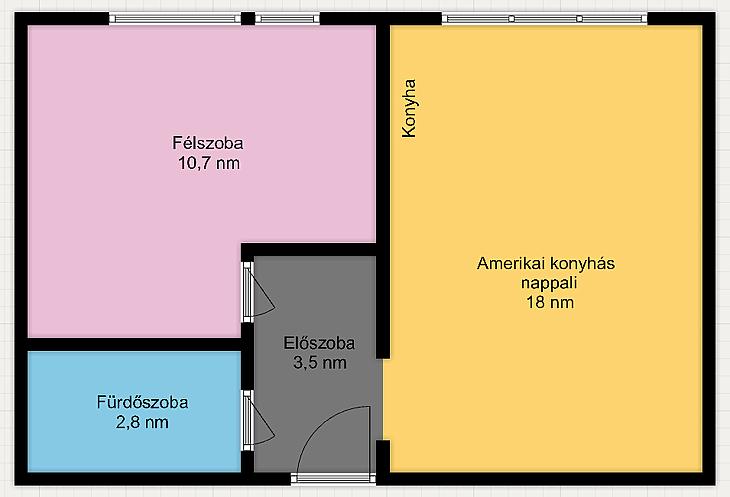Select the blue Fürdőszoba room

[x=134, y=411]
